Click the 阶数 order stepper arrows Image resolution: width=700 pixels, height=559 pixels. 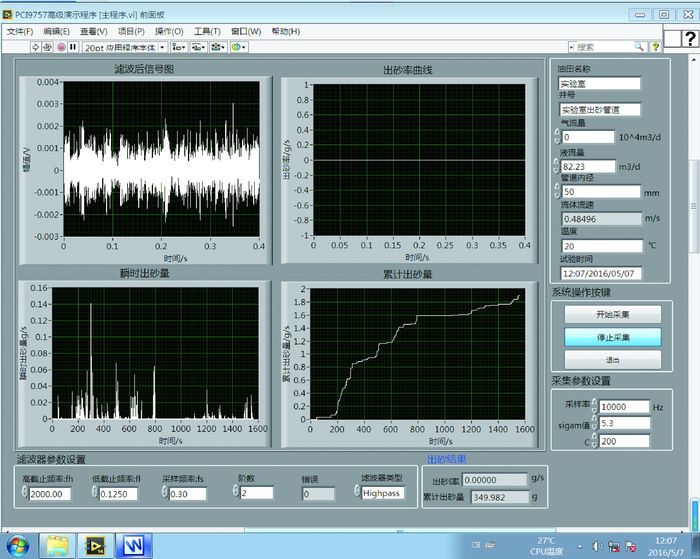235,493
